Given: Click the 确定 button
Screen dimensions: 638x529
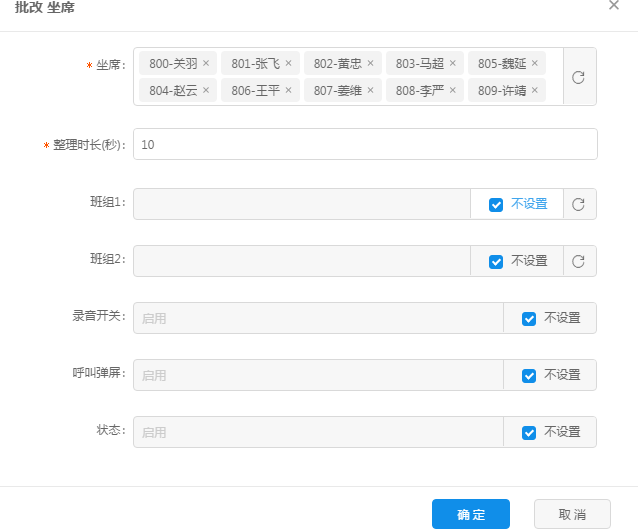Looking at the screenshot, I should [471, 514].
